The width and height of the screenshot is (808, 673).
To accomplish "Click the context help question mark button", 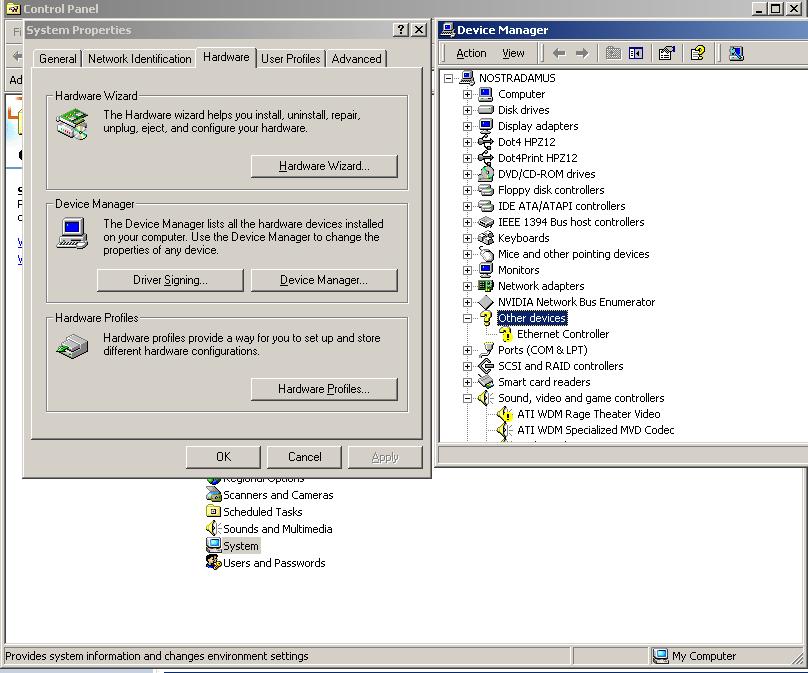I will pos(400,30).
